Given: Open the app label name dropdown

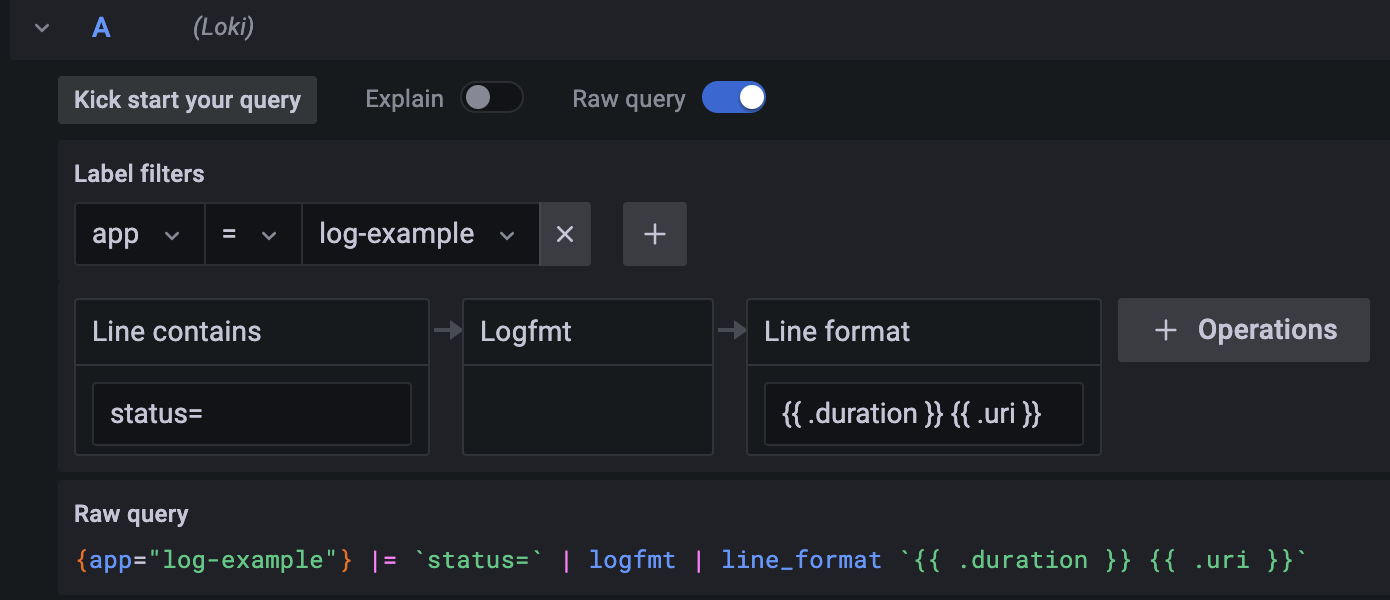Looking at the screenshot, I should [139, 234].
